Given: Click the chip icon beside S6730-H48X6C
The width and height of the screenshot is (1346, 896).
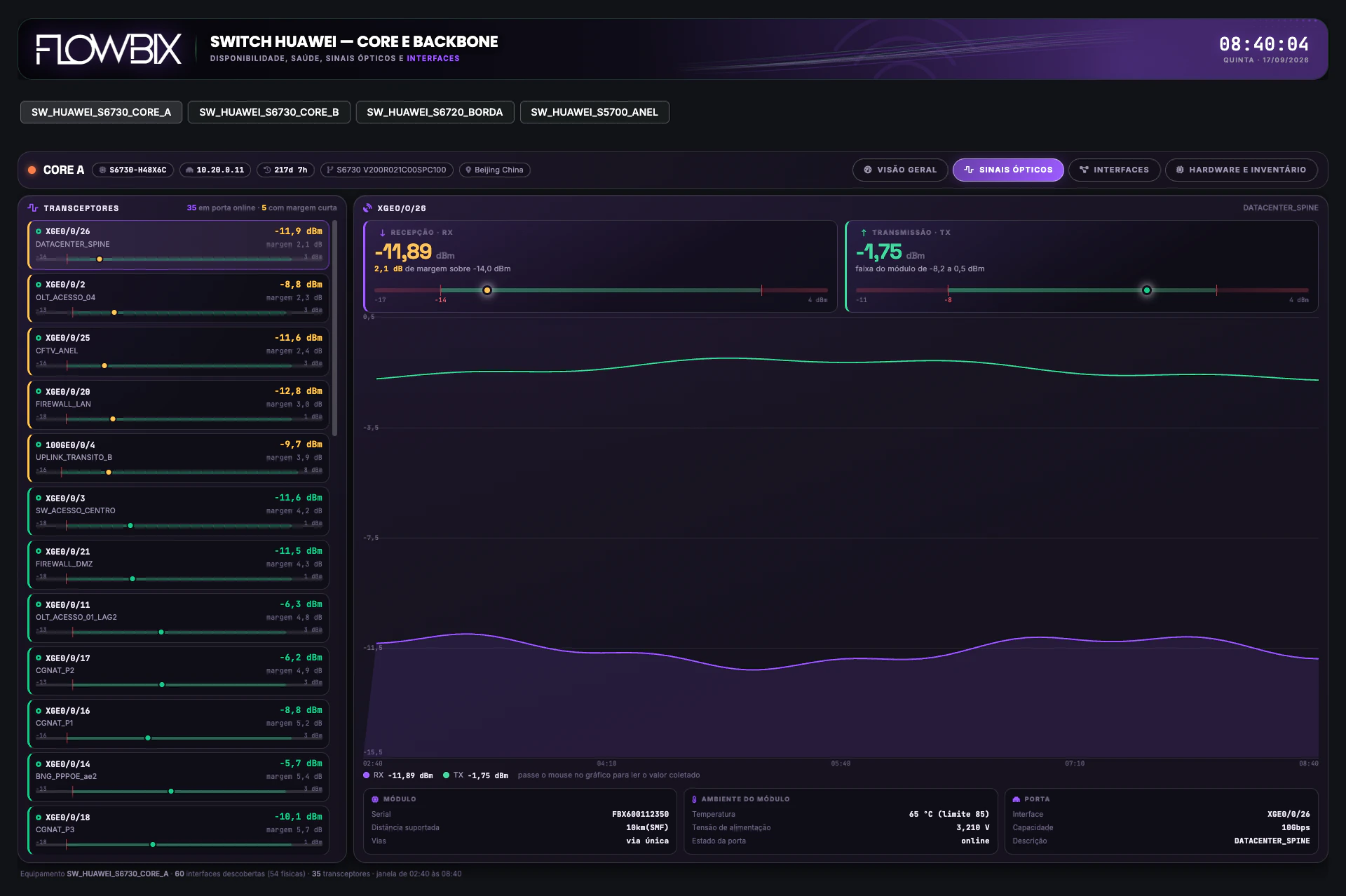Looking at the screenshot, I should [102, 170].
